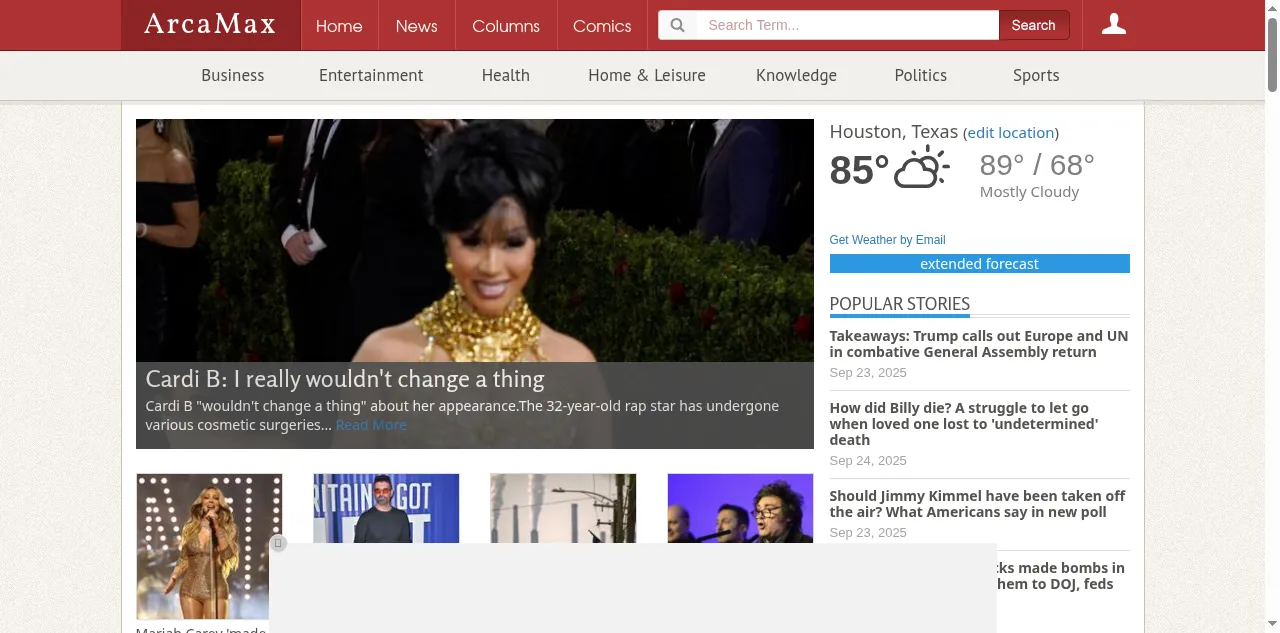
Task: Open the Comics menu item
Action: coord(602,26)
